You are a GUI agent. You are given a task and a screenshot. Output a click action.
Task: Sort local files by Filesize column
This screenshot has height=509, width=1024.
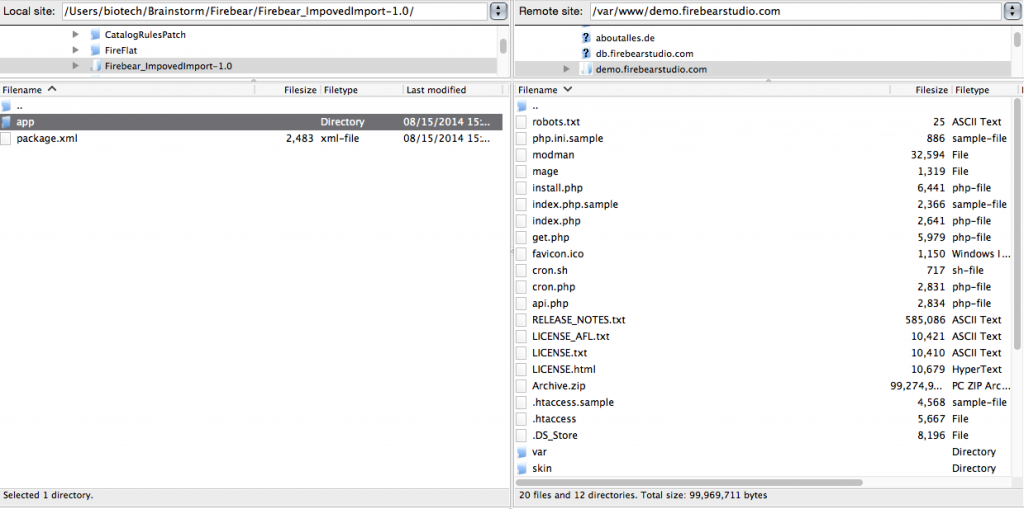coord(287,90)
